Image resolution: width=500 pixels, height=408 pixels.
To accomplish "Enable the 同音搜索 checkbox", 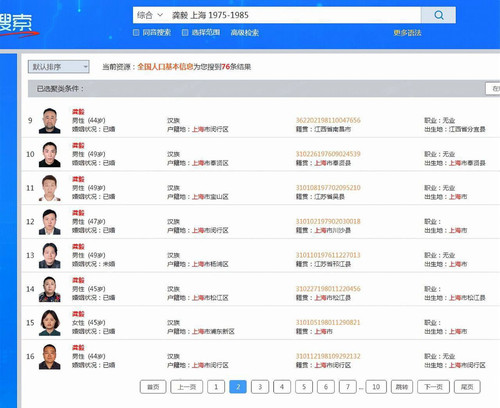I will (x=136, y=33).
